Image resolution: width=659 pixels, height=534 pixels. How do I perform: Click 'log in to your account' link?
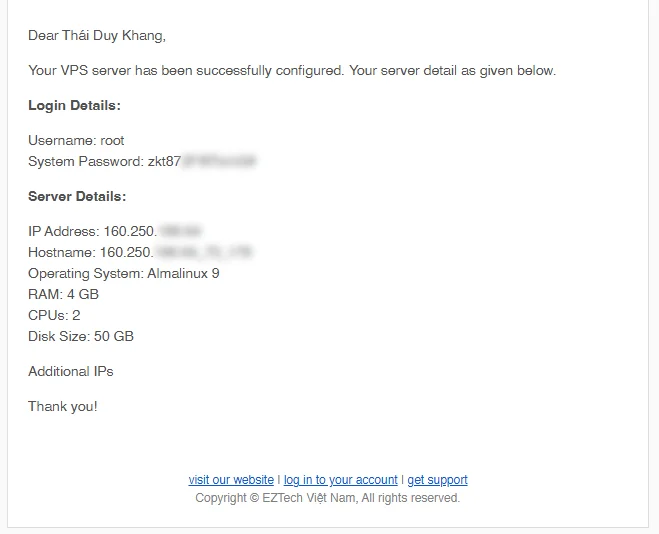pos(340,479)
